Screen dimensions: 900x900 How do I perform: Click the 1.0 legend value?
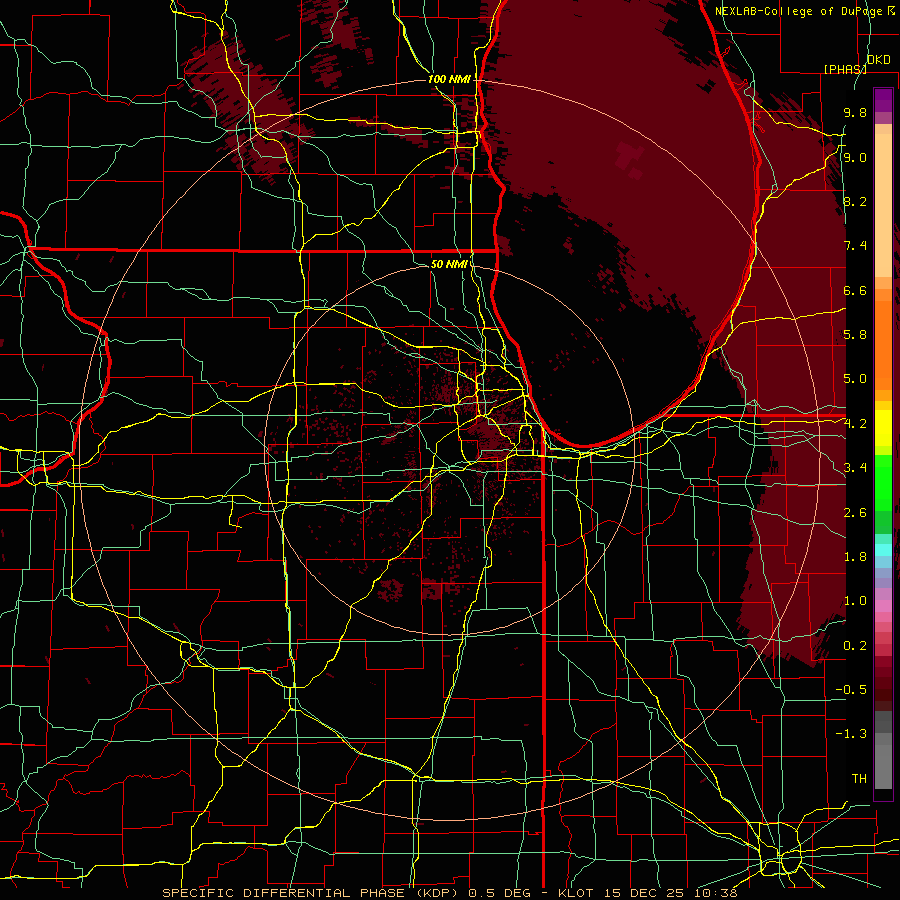click(x=855, y=602)
